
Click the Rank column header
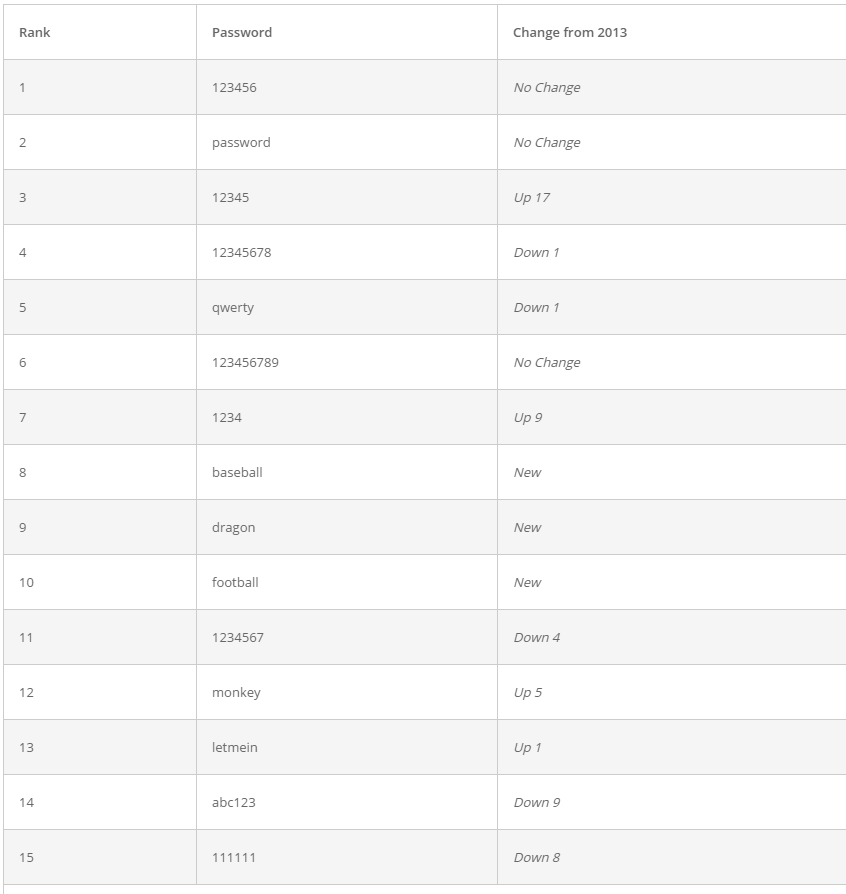(x=35, y=32)
